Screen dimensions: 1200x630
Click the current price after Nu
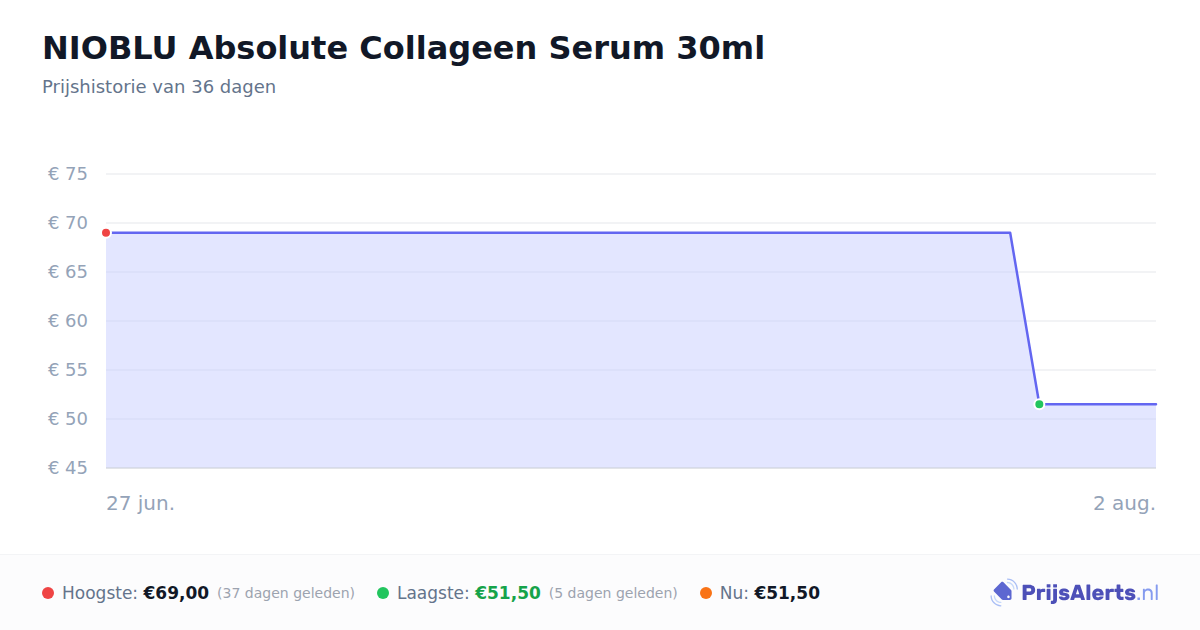point(787,593)
